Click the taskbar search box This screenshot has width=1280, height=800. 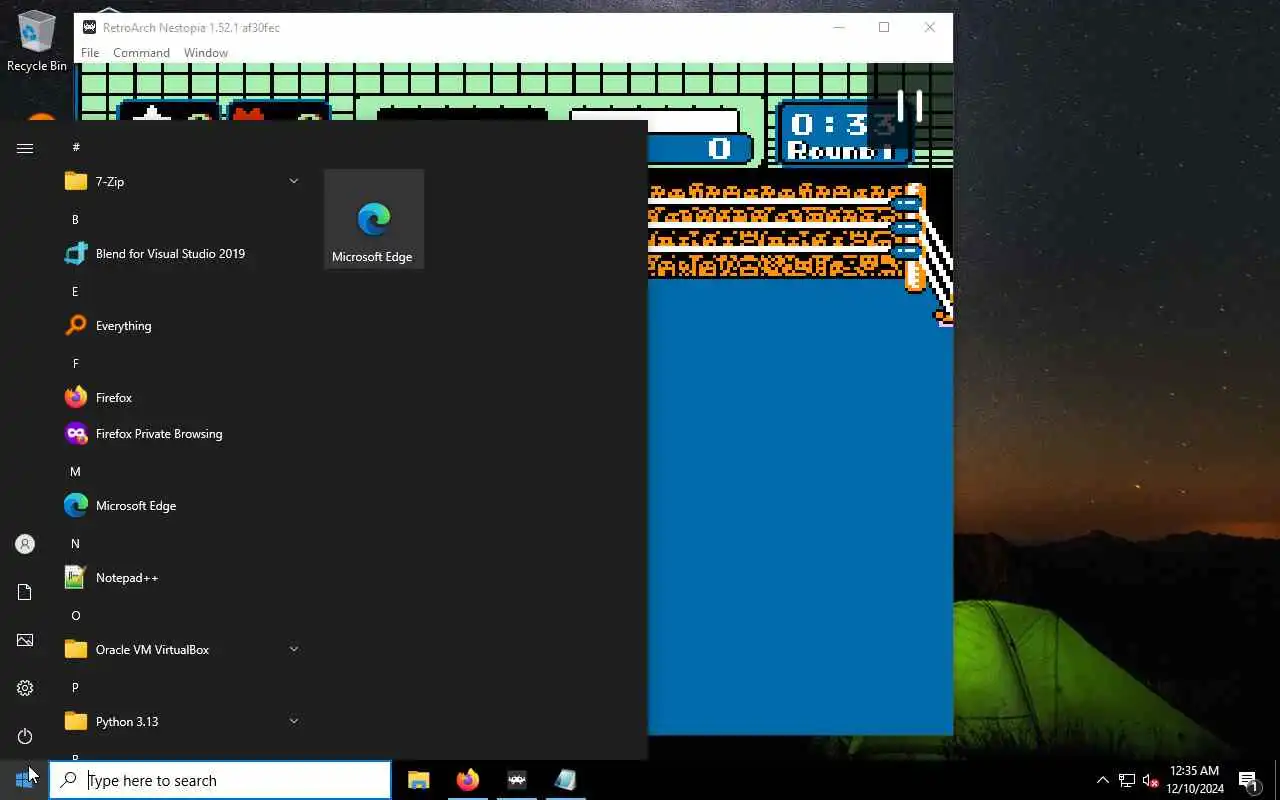[x=220, y=780]
